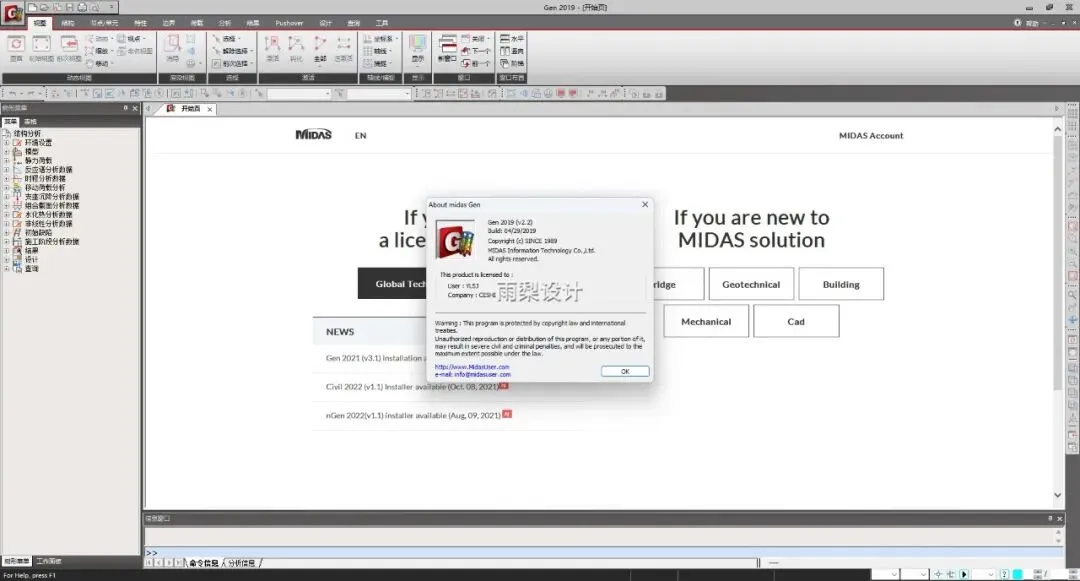1080x581 pixels.
Task: Click Open file icon in quick access toolbar
Action: pyautogui.click(x=45, y=7)
